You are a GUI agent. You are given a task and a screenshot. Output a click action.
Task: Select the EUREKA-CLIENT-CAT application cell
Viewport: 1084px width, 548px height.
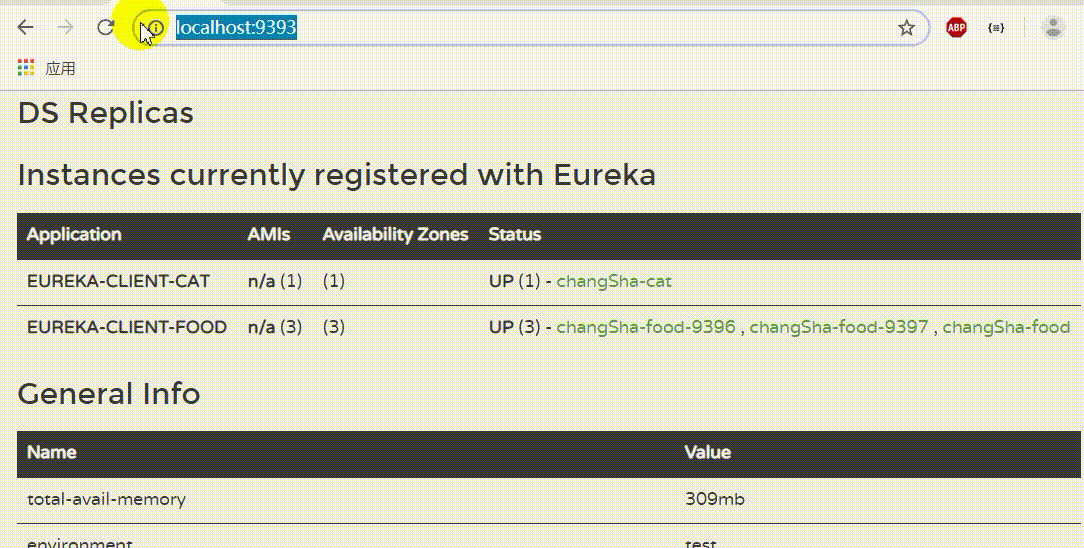[x=118, y=281]
